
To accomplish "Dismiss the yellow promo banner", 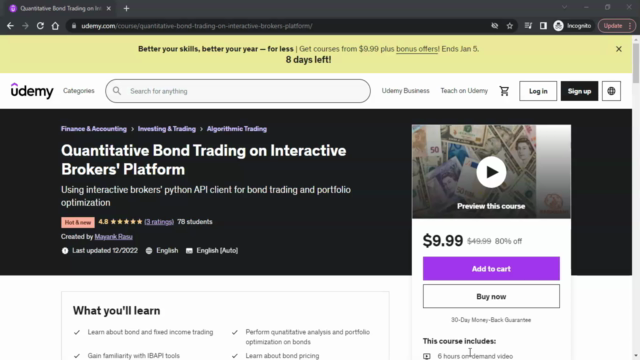I will click(x=619, y=49).
